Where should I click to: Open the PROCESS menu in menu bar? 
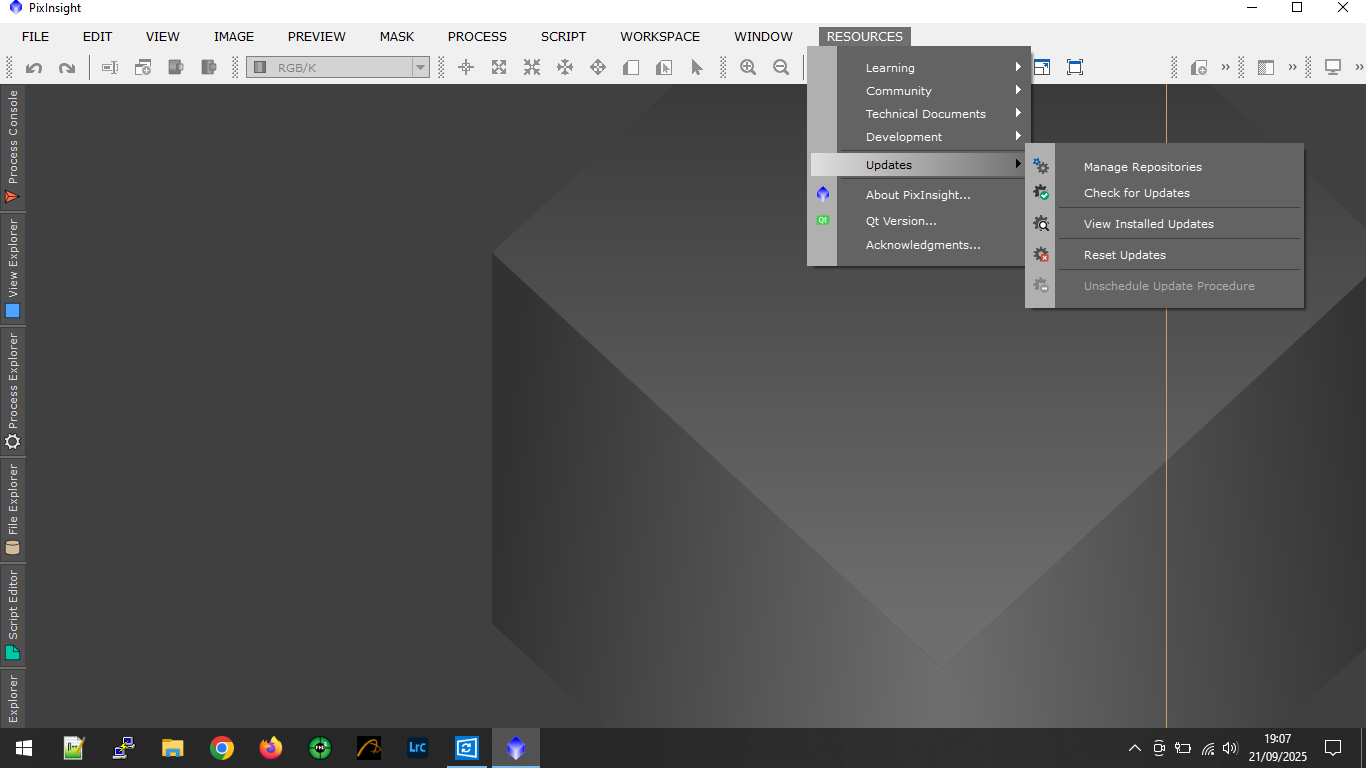pos(477,37)
